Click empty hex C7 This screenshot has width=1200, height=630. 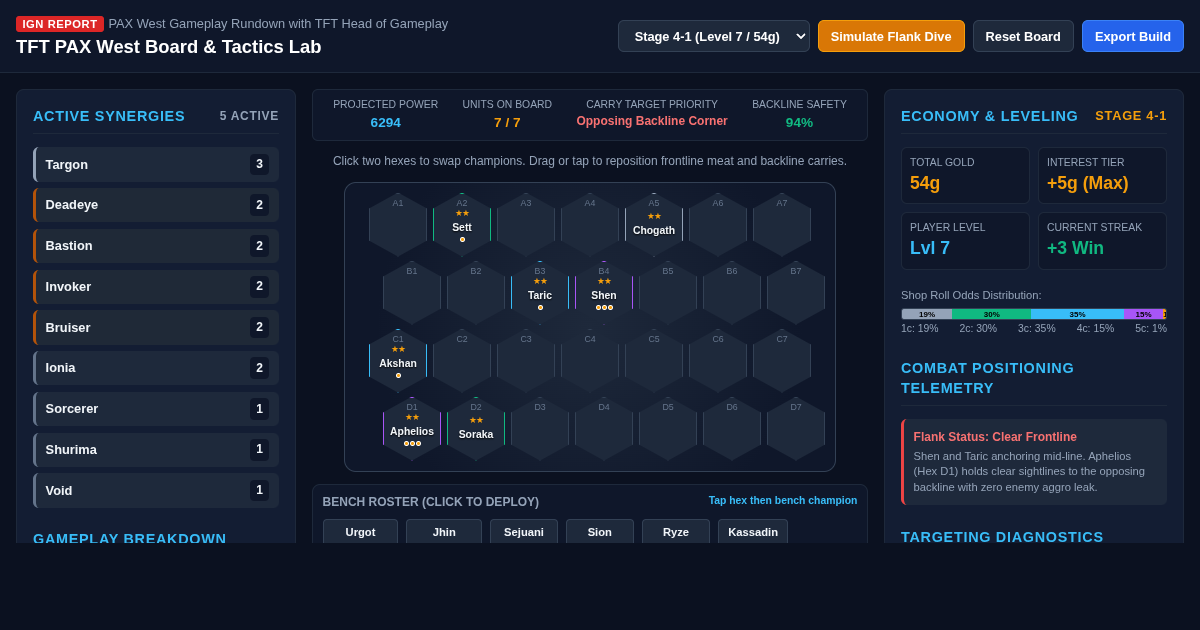[782, 361]
